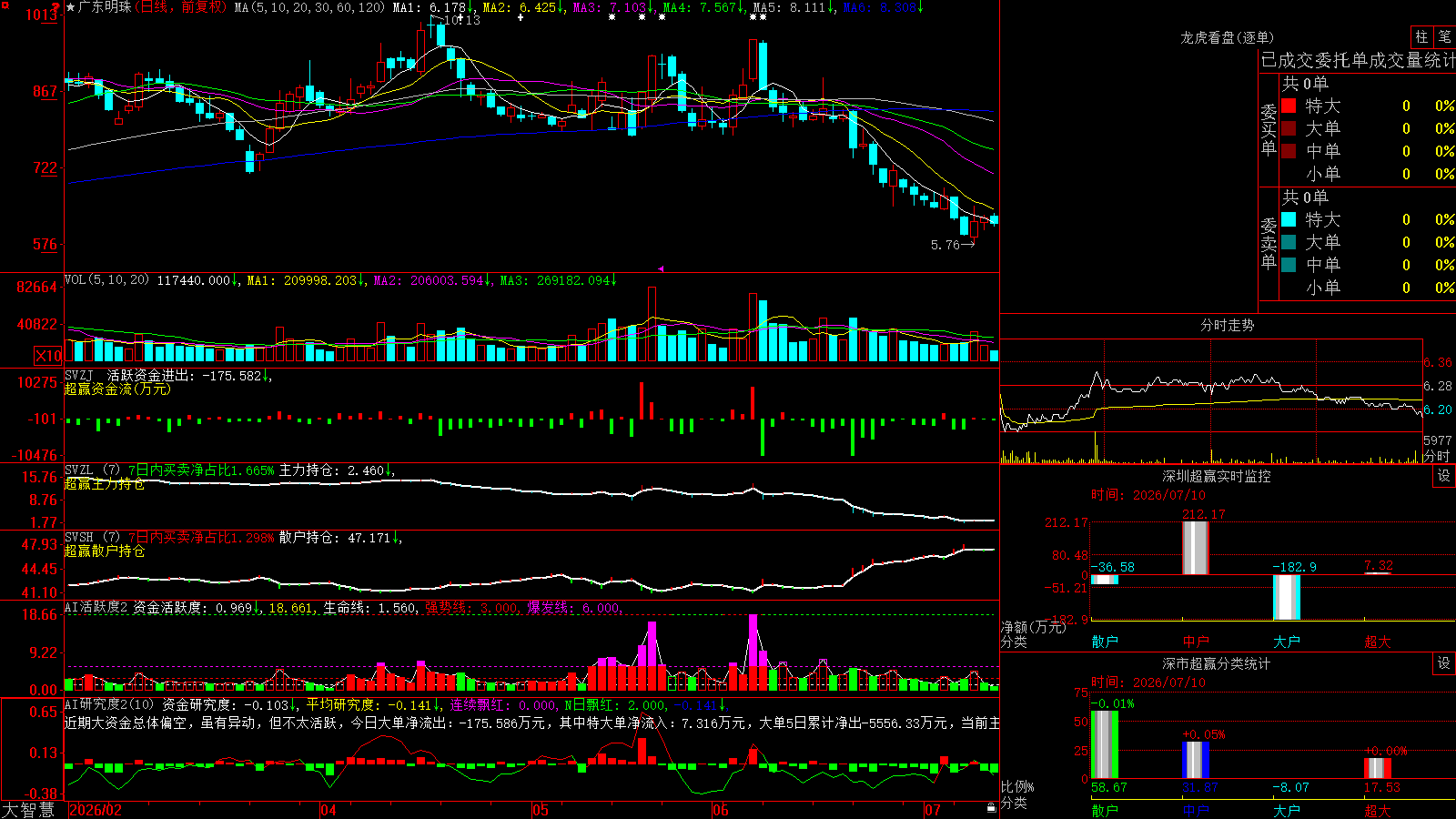Image resolution: width=1456 pixels, height=819 pixels.
Task: Click the SVSH (7) indicator name
Action: 92,538
